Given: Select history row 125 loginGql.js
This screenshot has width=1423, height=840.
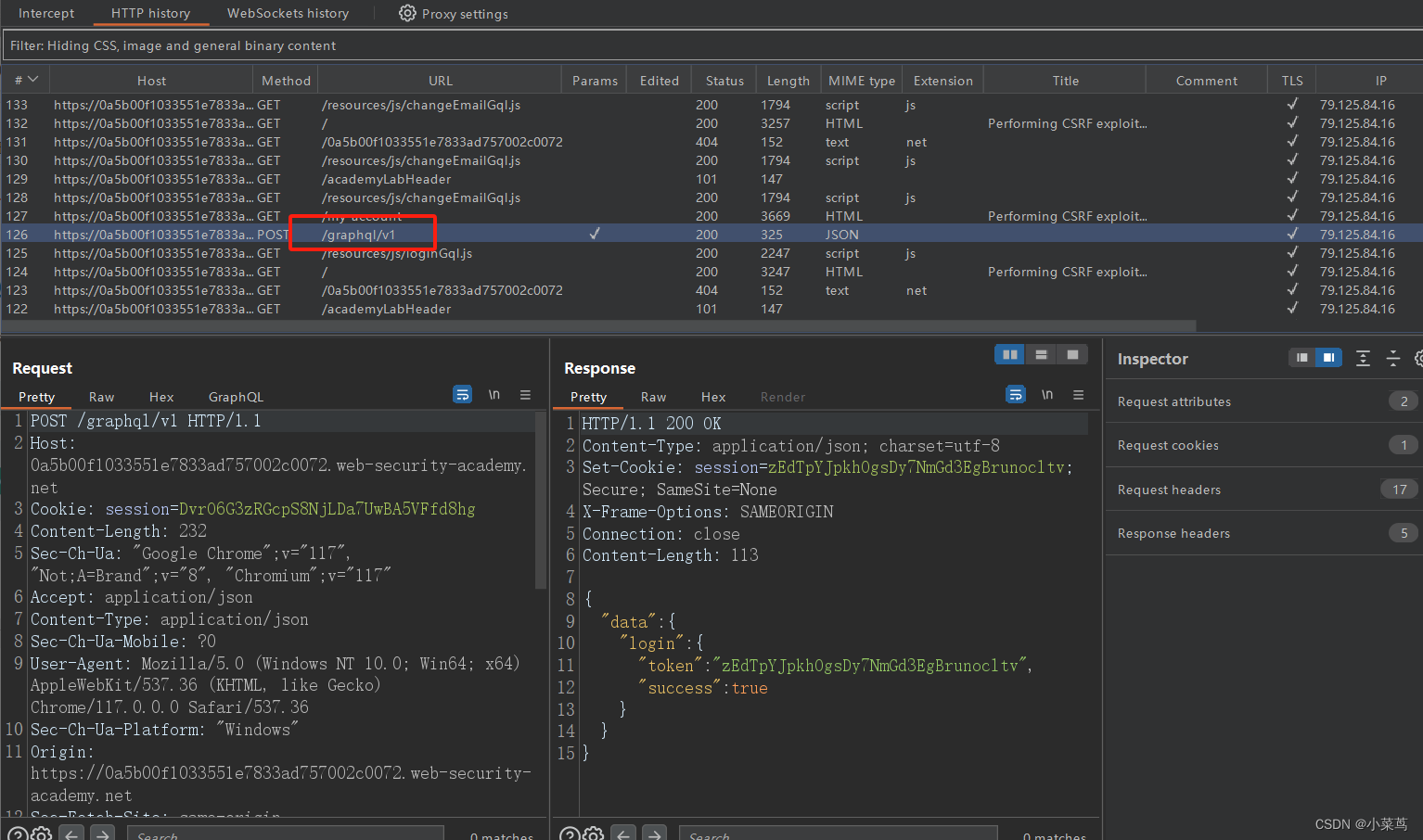Looking at the screenshot, I should tap(711, 253).
